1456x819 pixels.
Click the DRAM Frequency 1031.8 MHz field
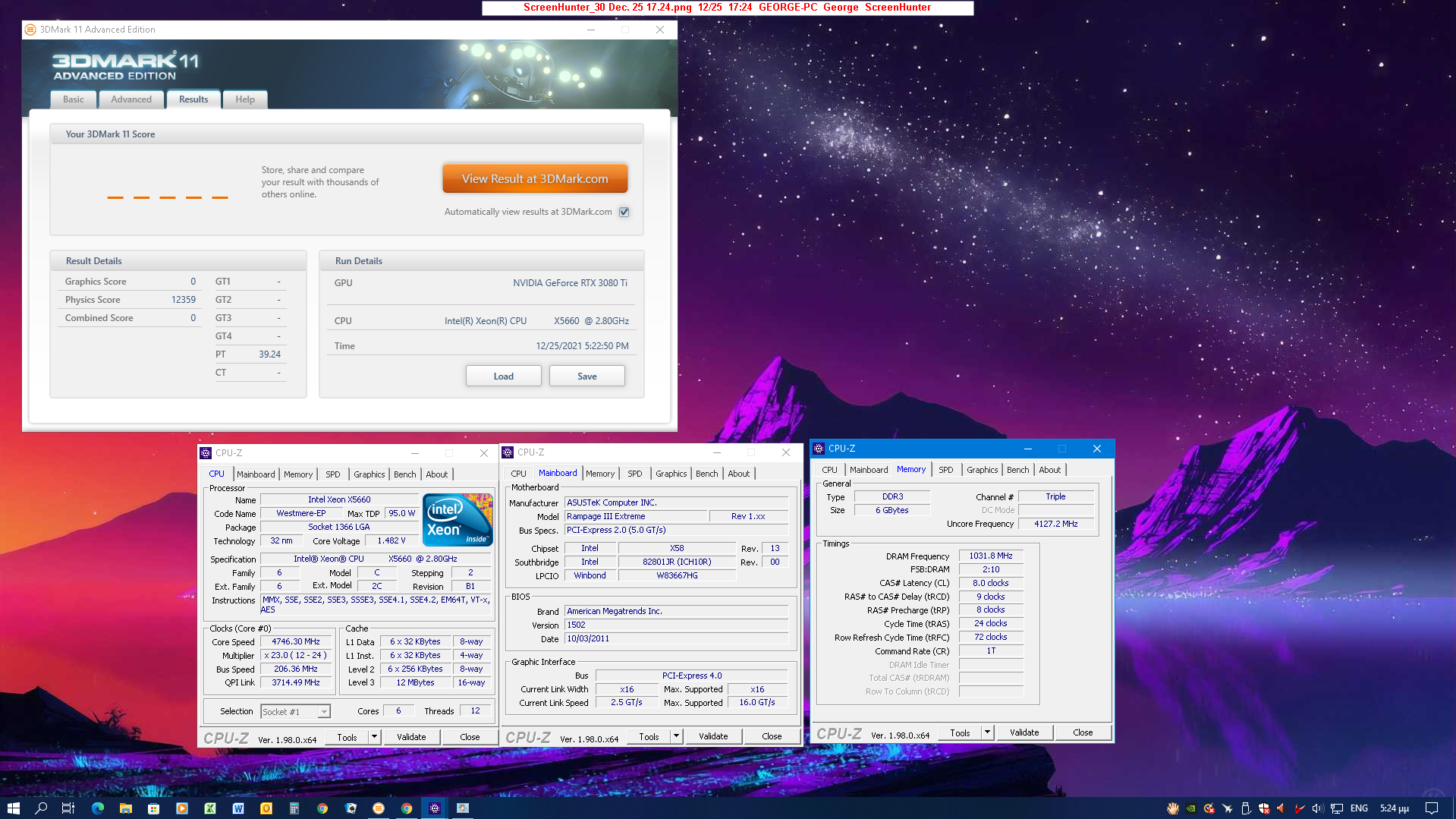[x=991, y=556]
